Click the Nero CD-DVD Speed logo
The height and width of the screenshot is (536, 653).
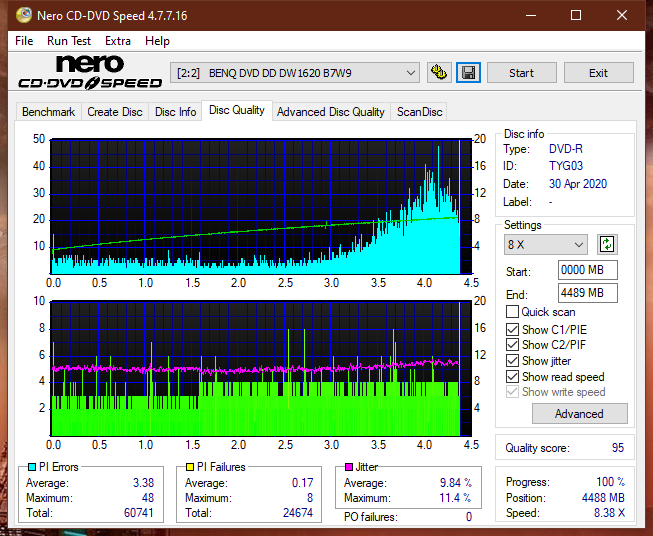click(x=90, y=72)
